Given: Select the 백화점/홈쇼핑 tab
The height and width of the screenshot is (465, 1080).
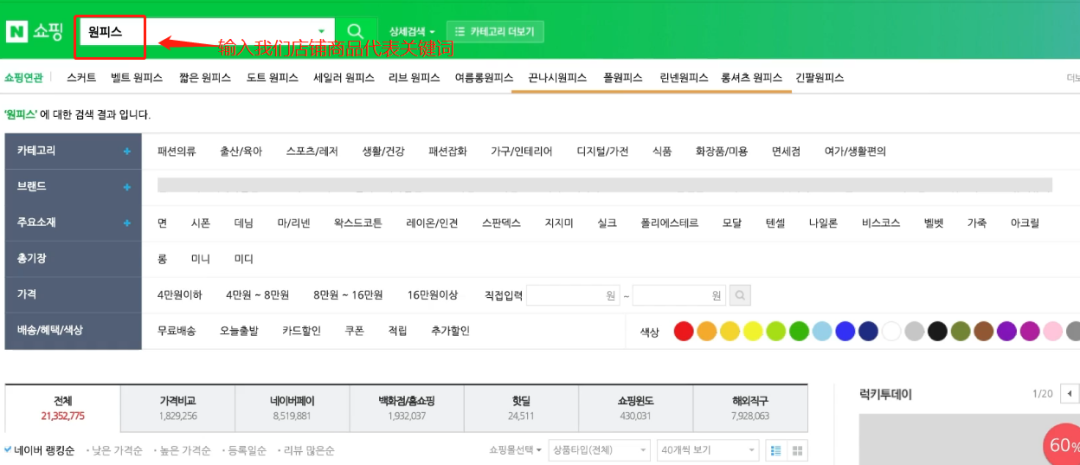Looking at the screenshot, I should (407, 409).
